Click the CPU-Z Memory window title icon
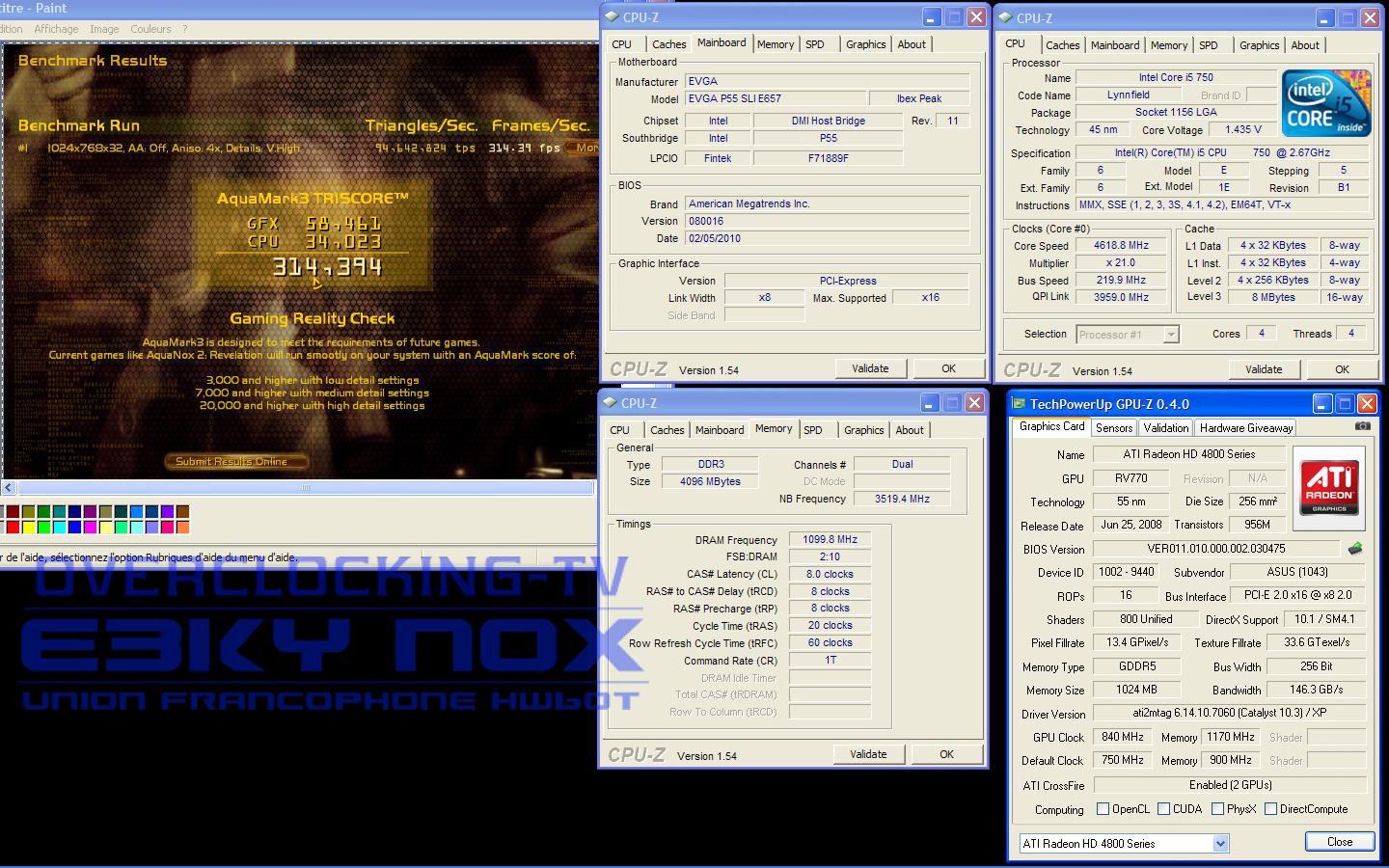The image size is (1389, 868). point(611,403)
